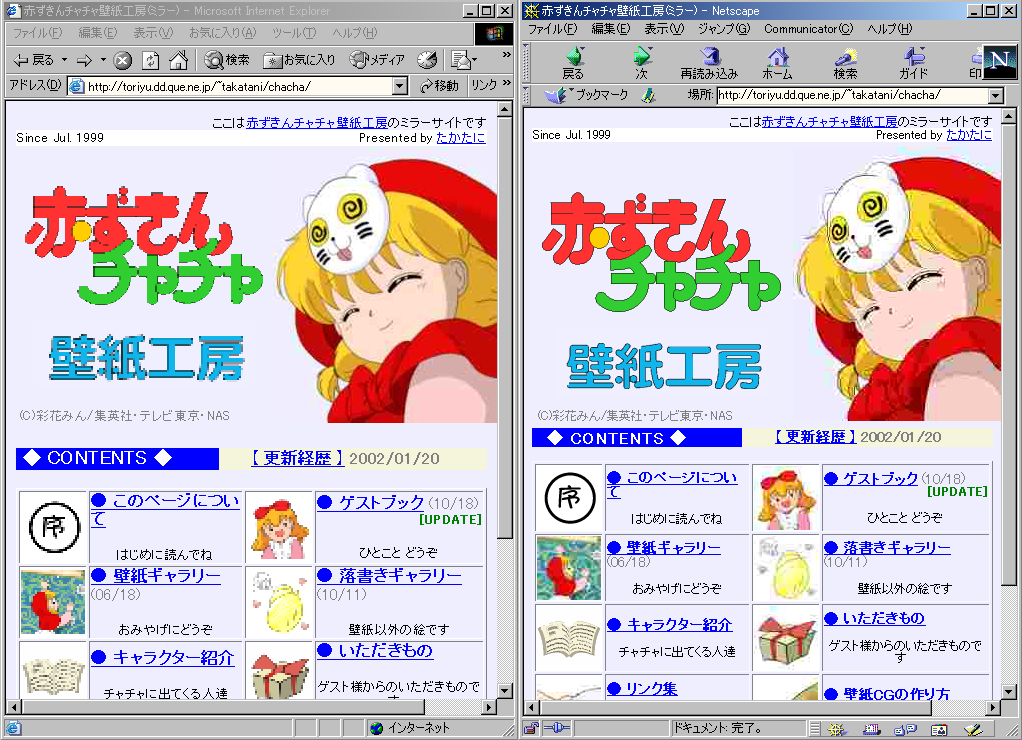1022x740 pixels.
Task: Click the horizontal scroll right arrow in Internet Explorer
Action: [489, 706]
